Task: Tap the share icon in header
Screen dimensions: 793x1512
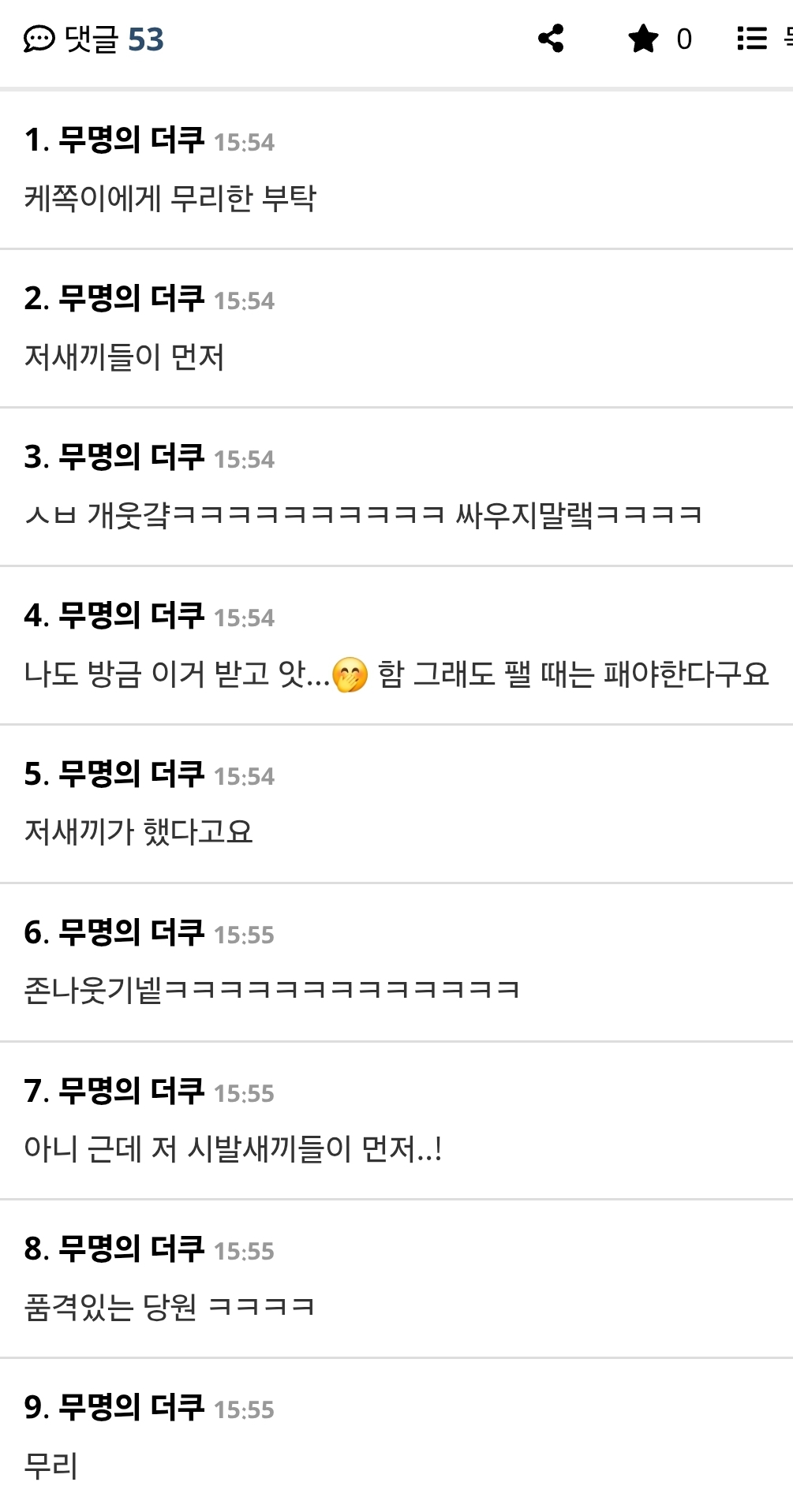Action: [551, 38]
